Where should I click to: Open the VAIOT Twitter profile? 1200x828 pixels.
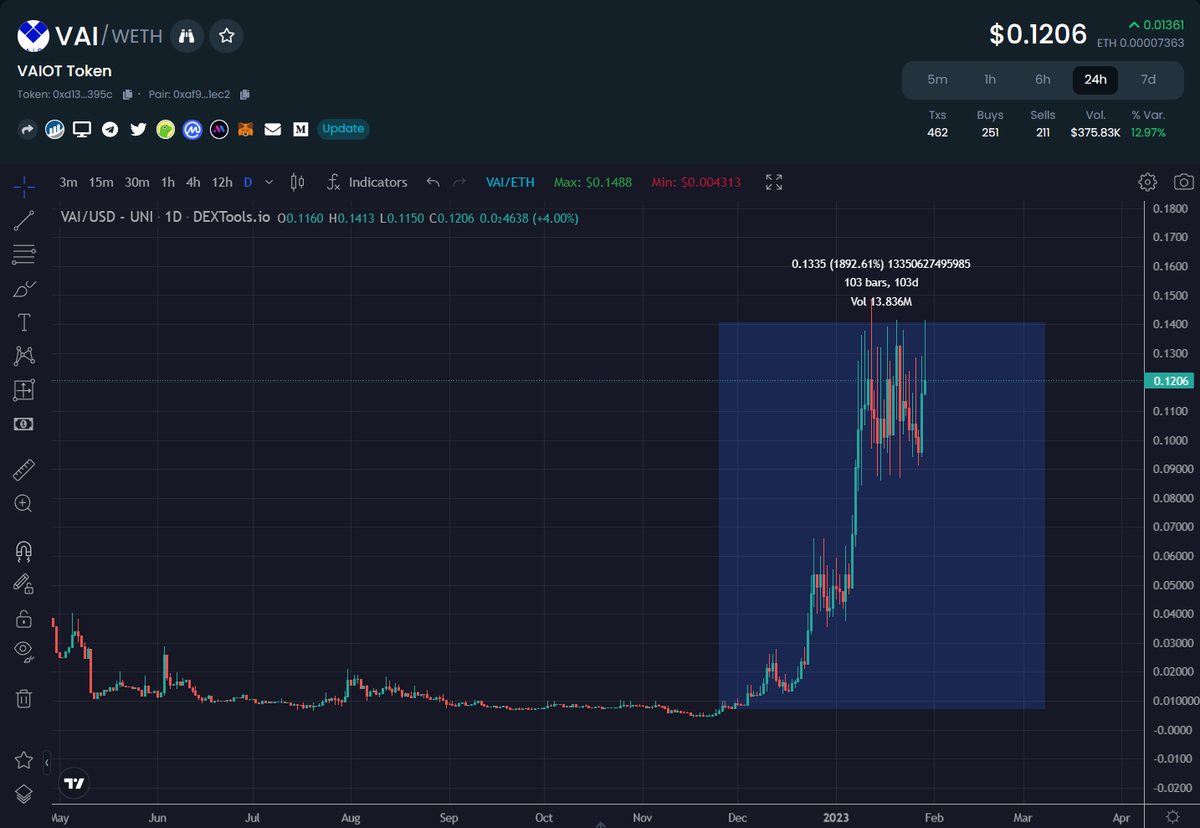(x=137, y=129)
